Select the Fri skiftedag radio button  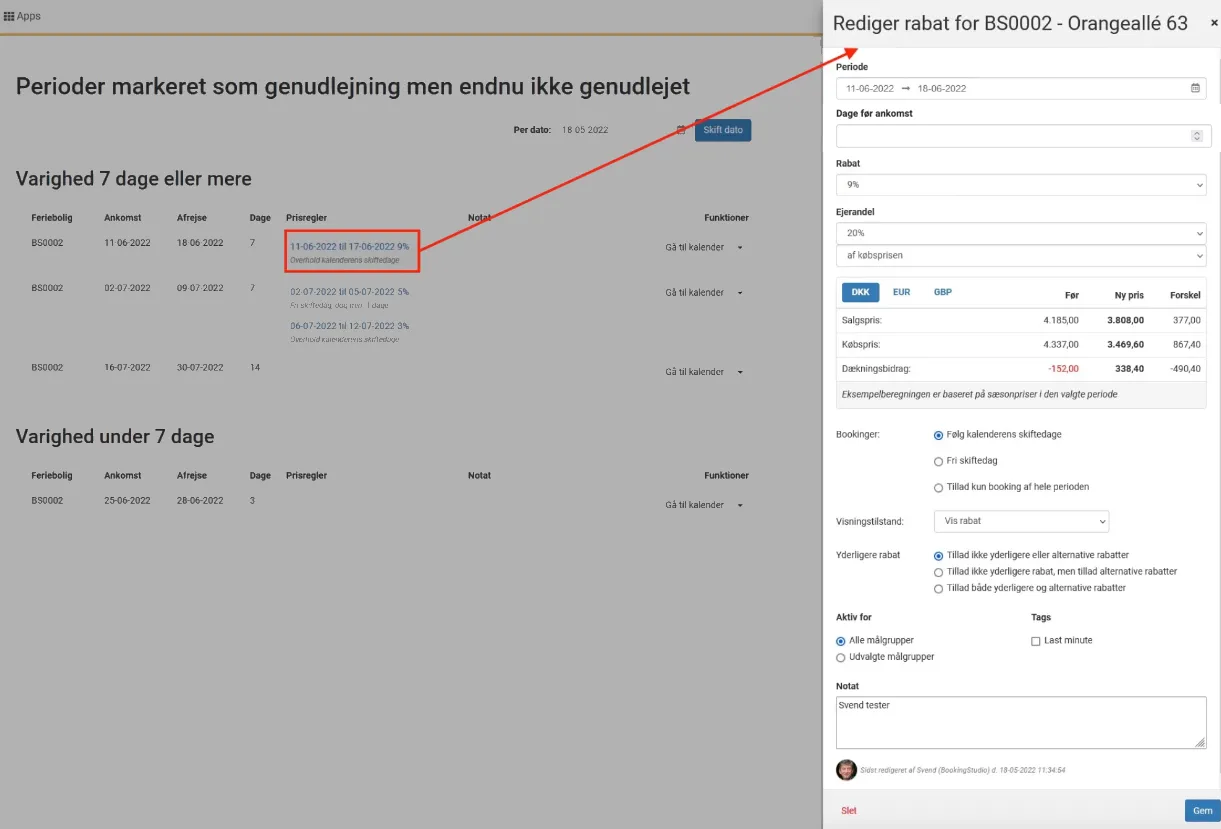coord(938,461)
